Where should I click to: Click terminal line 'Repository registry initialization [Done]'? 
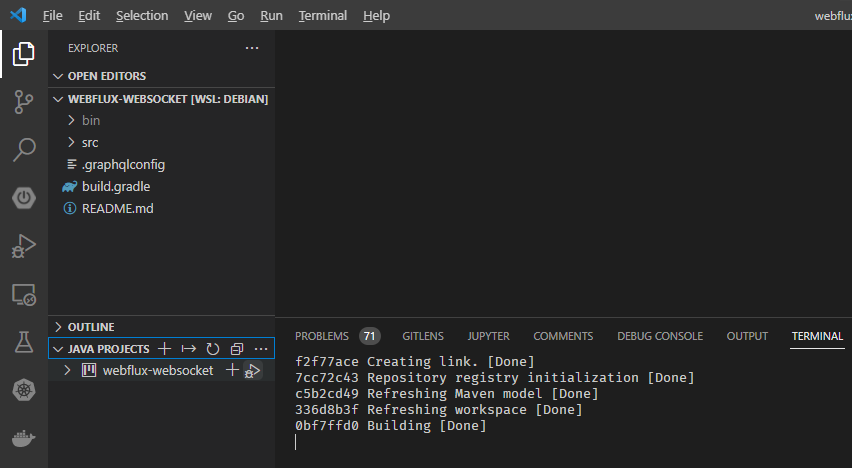(530, 378)
